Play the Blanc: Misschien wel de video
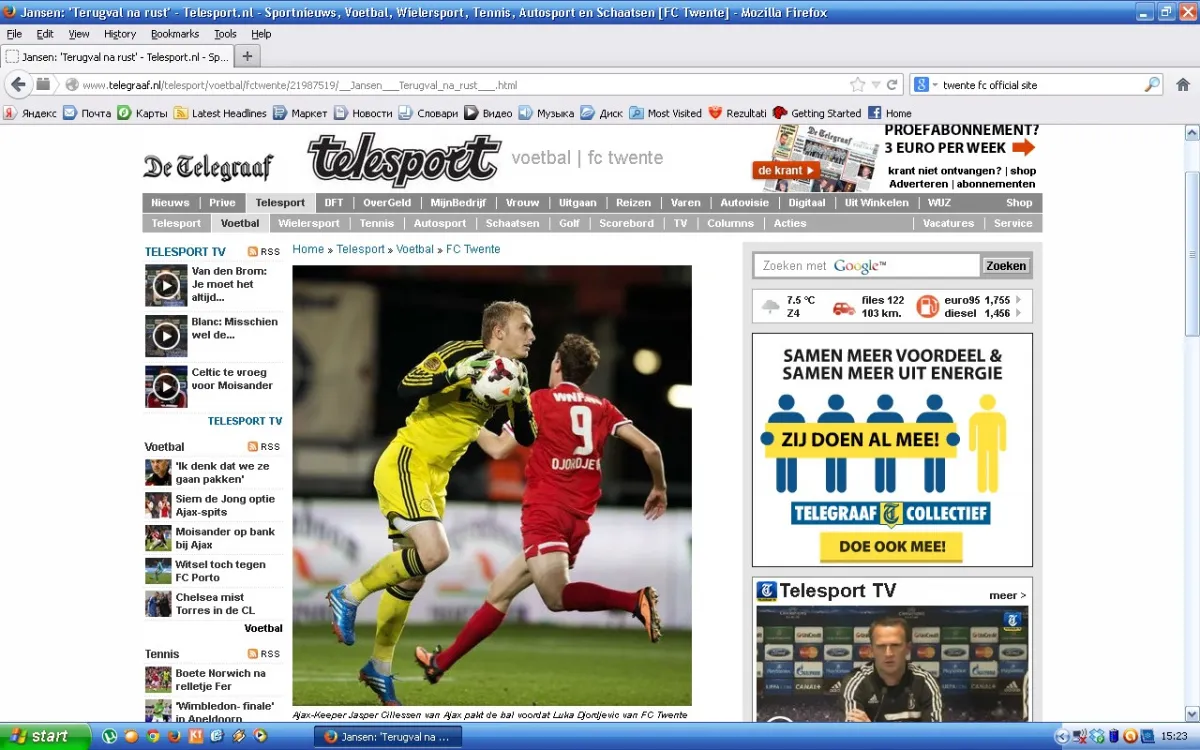1200x750 pixels. click(x=166, y=336)
